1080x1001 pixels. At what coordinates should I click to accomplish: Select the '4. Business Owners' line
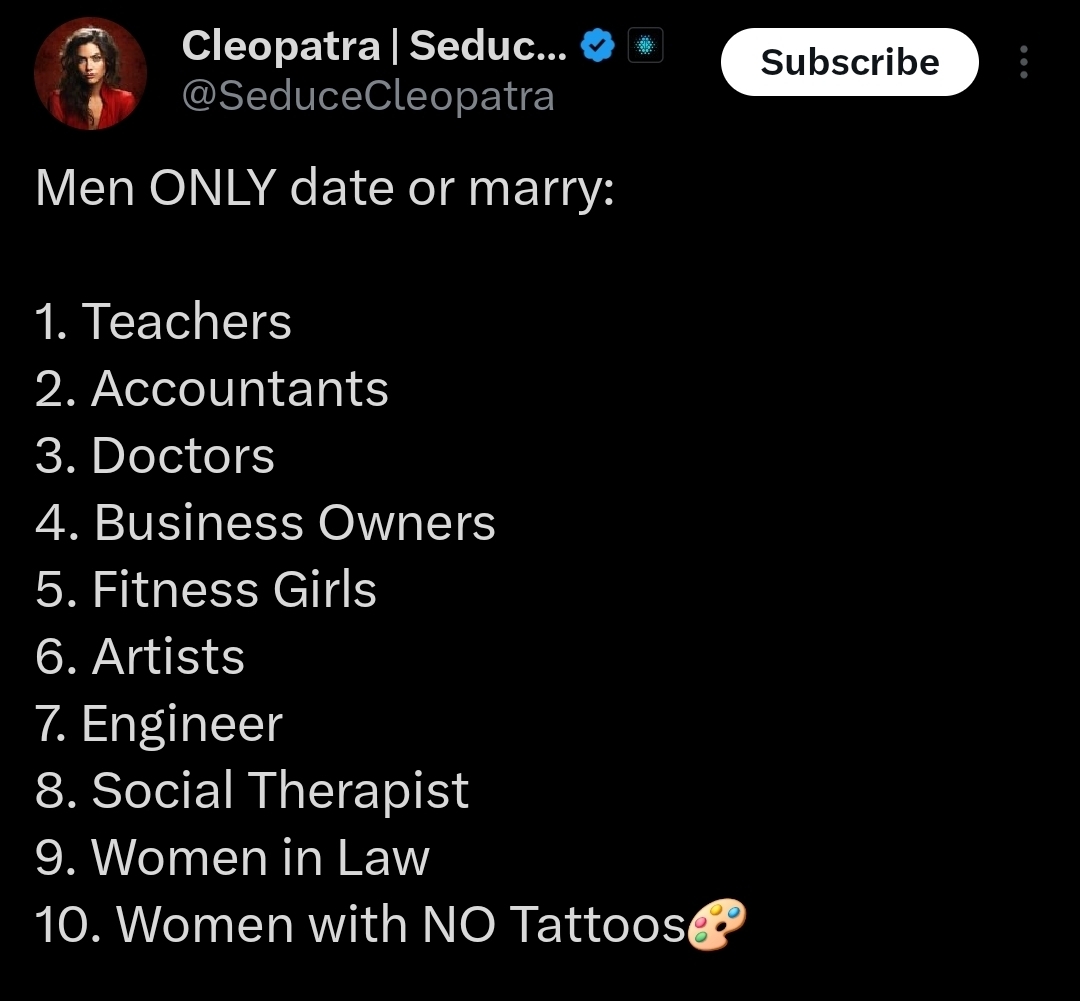pos(265,523)
